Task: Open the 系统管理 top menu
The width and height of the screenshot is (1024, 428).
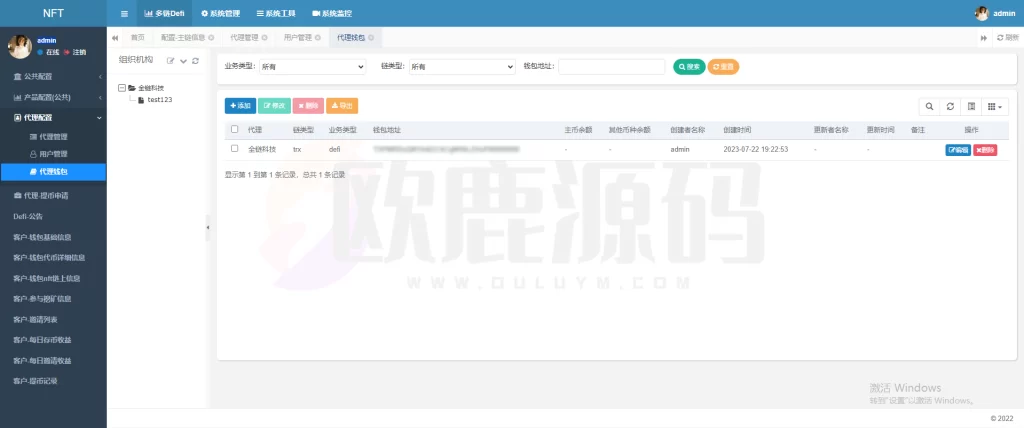Action: (221, 13)
